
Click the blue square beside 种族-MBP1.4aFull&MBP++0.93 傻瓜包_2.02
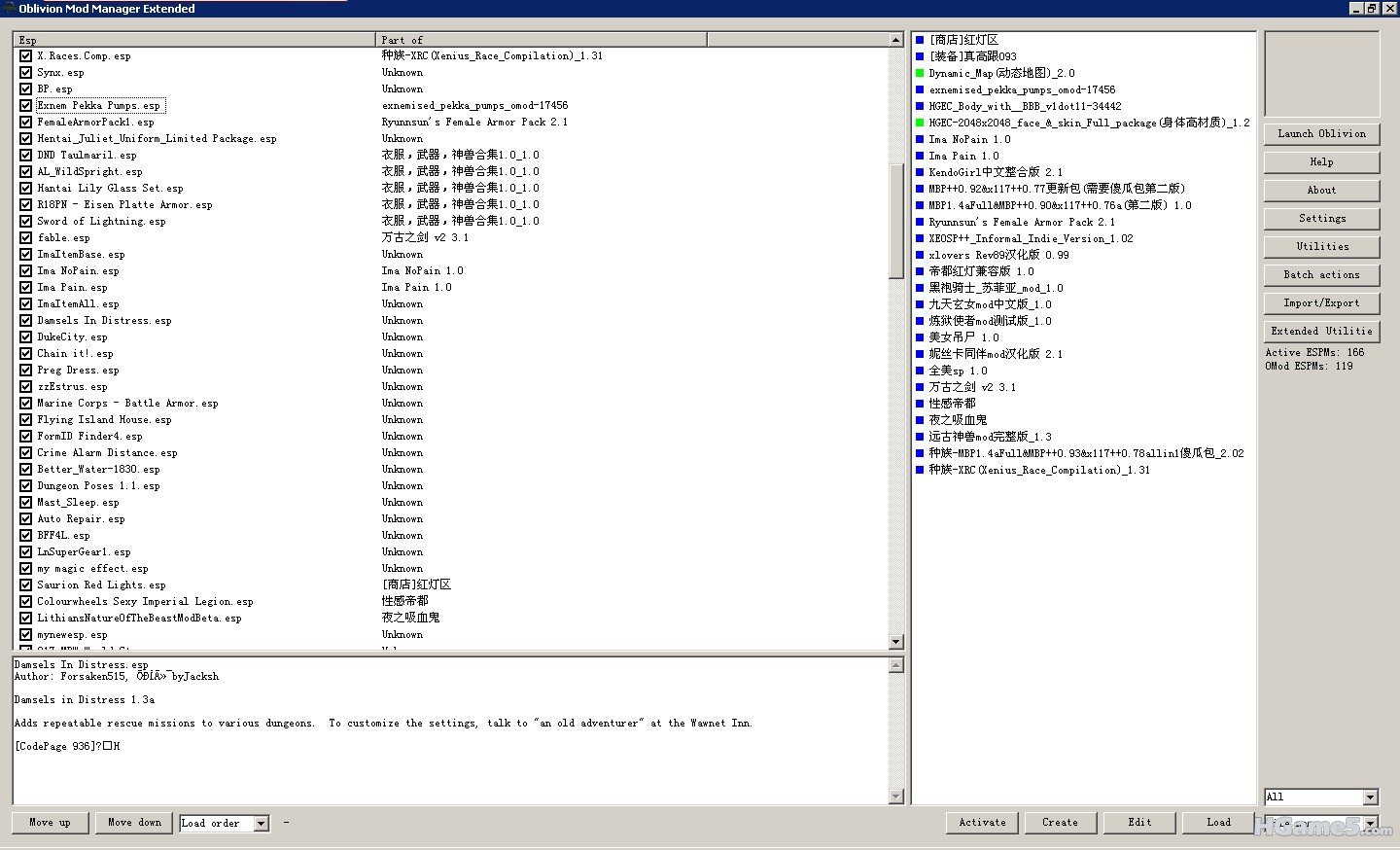coord(920,453)
